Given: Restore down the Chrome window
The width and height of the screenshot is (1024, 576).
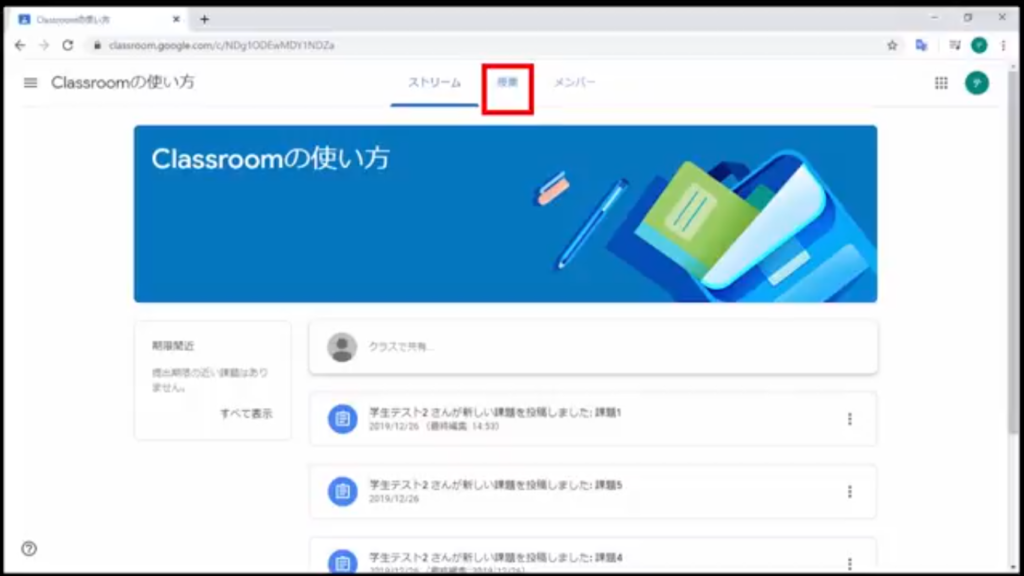Looking at the screenshot, I should click(968, 18).
